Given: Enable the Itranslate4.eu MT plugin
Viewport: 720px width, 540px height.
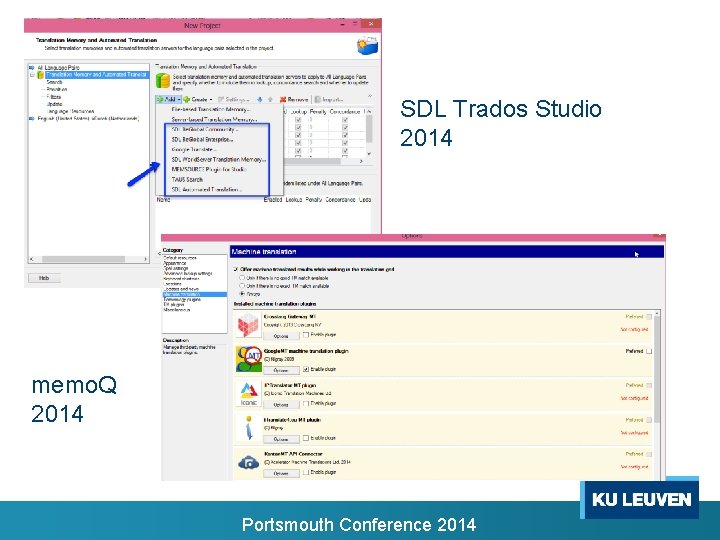Looking at the screenshot, I should 306,438.
